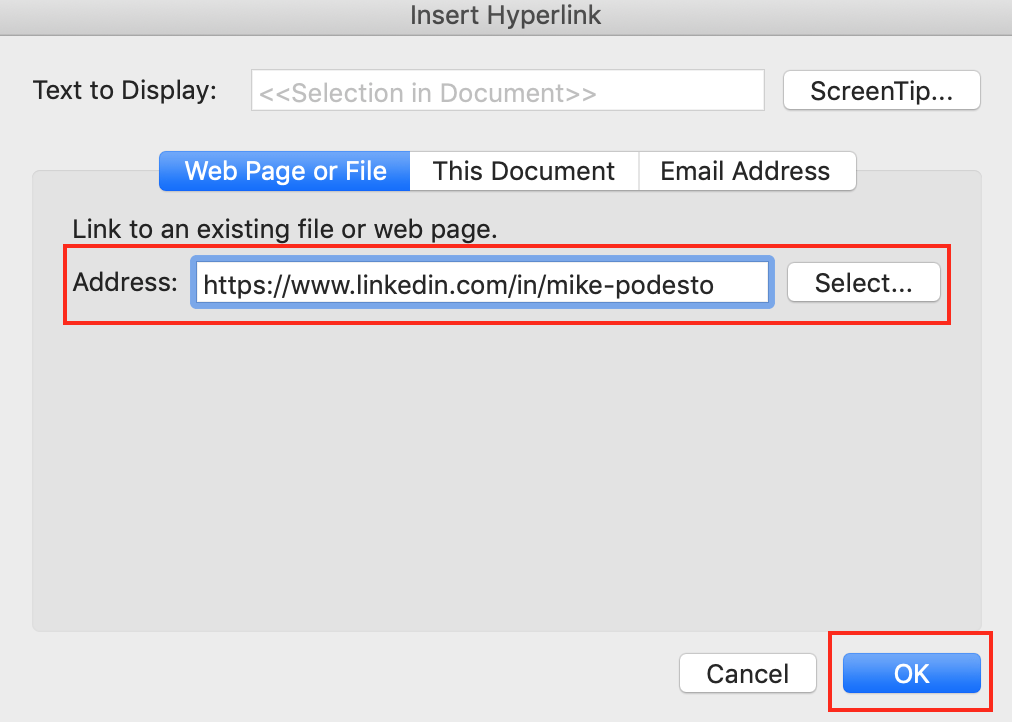1012x722 pixels.
Task: Click the '<<Selection in Document>>' placeholder text
Action: [x=427, y=93]
